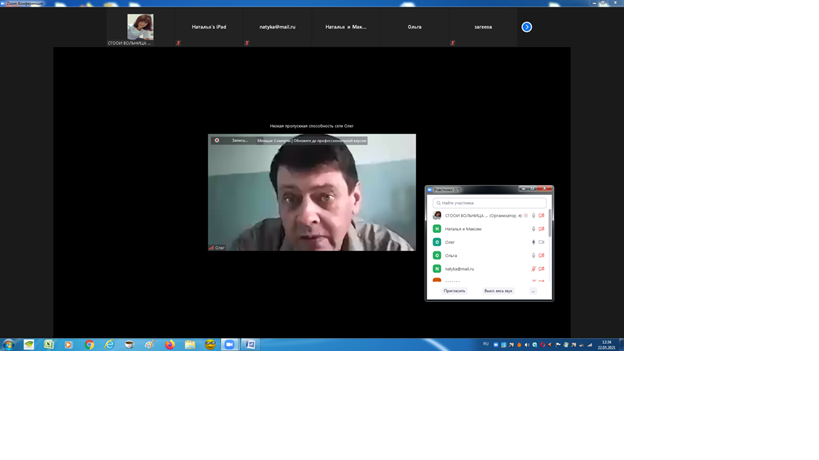819x460 pixels.
Task: Toggle microphone for Наталья и Максим
Action: (x=533, y=229)
